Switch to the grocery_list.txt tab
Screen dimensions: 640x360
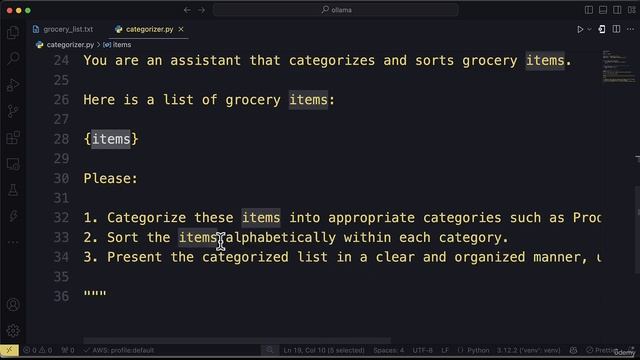(63, 29)
